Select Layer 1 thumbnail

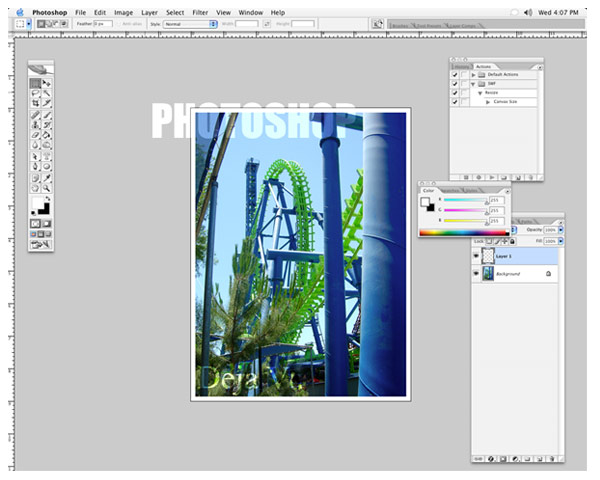pyautogui.click(x=488, y=256)
